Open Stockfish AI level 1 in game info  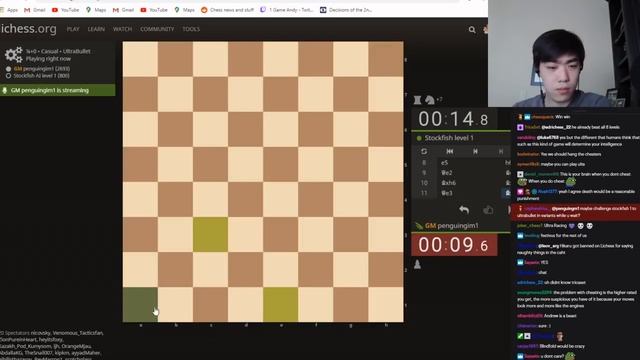(41, 76)
